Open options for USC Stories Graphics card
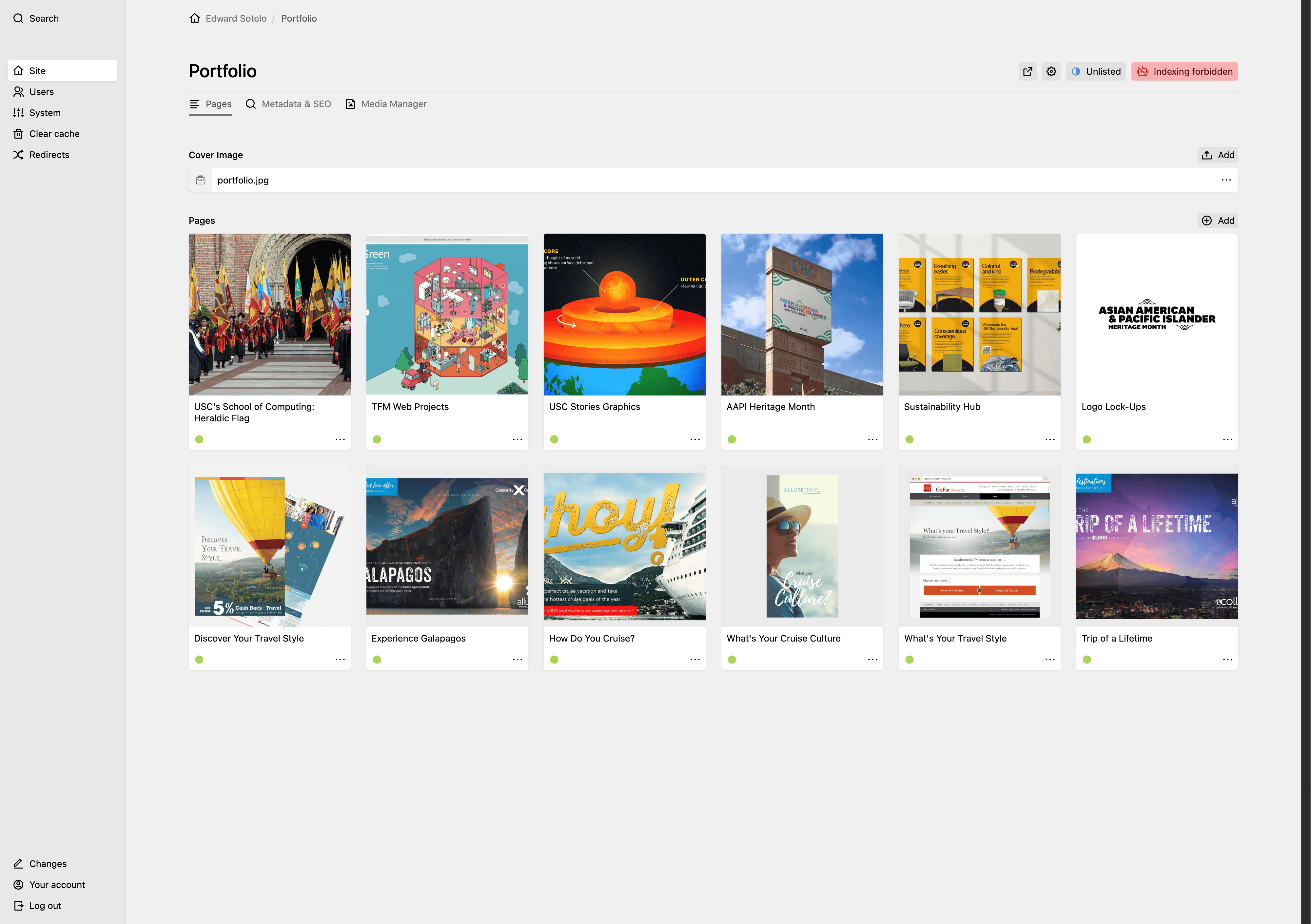Viewport: 1311px width, 924px height. click(x=695, y=439)
